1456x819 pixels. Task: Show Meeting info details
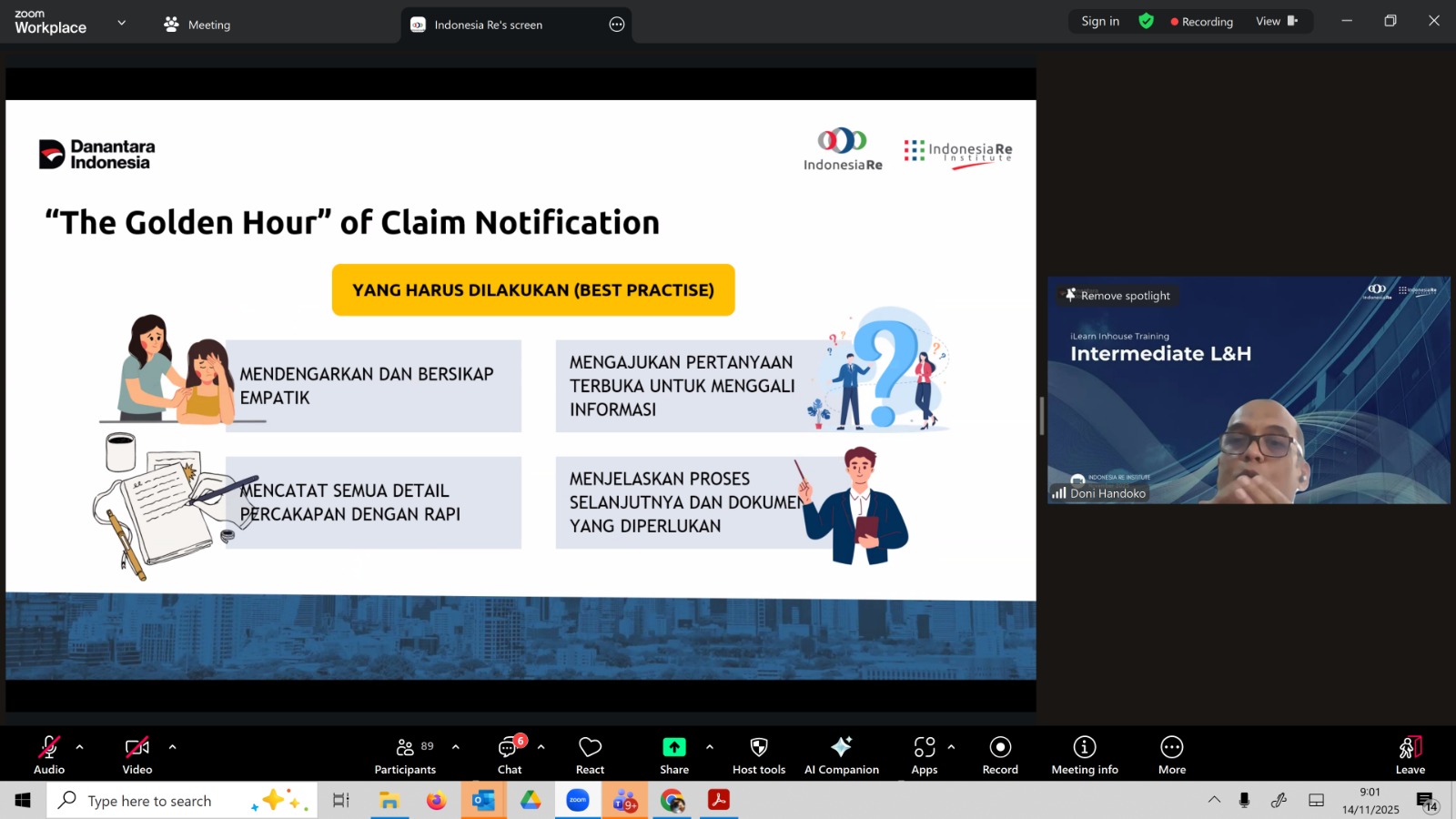(1084, 755)
